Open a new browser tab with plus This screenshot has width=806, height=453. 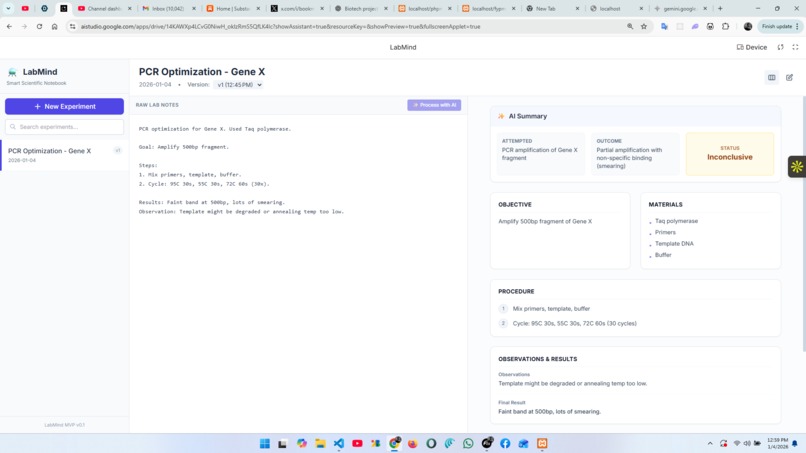(x=720, y=9)
